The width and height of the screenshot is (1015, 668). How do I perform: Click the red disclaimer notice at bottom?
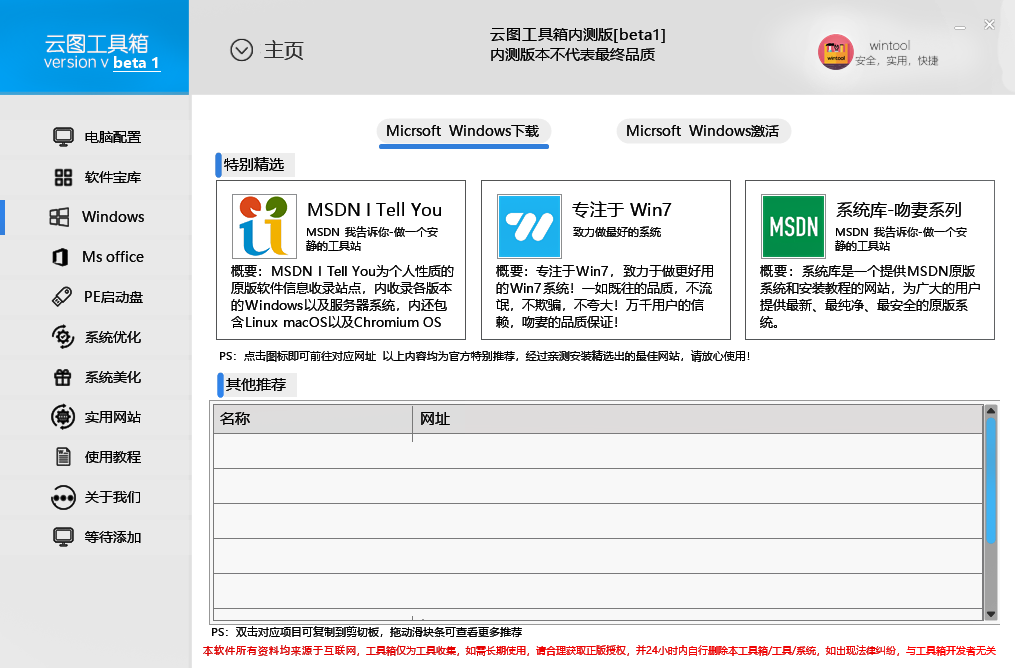pyautogui.click(x=599, y=651)
